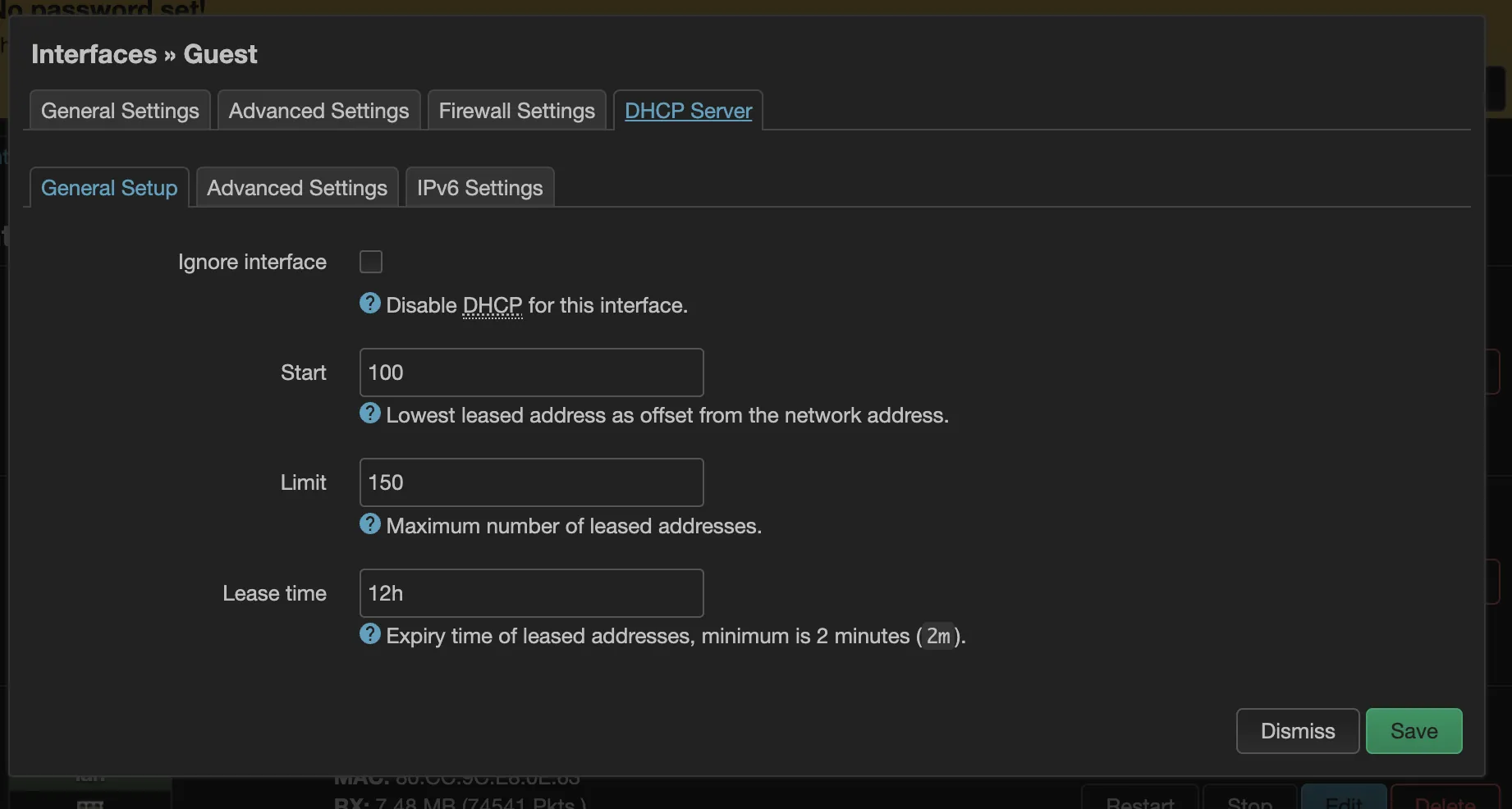This screenshot has width=1512, height=809.
Task: Select the IPv6 Settings sub-tab
Action: 479,187
